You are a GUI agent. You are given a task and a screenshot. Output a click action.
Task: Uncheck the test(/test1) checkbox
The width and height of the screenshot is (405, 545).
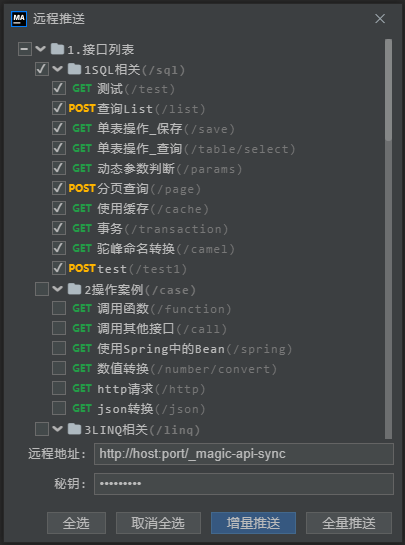tap(59, 268)
